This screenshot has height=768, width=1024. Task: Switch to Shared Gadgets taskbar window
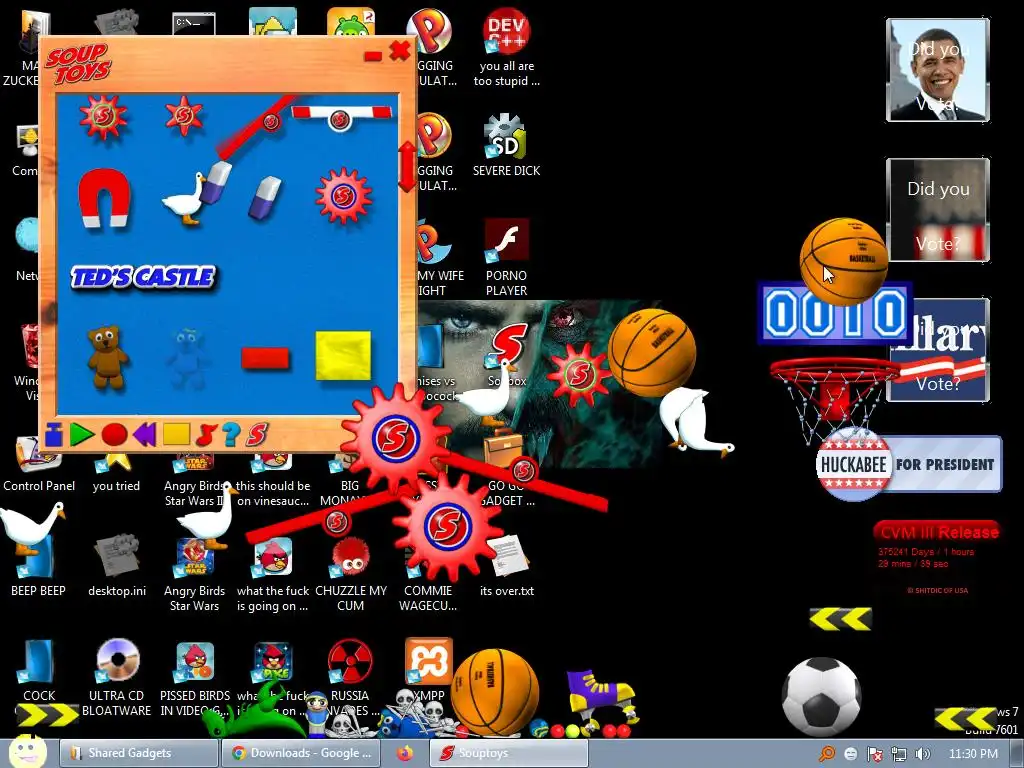pyautogui.click(x=138, y=753)
